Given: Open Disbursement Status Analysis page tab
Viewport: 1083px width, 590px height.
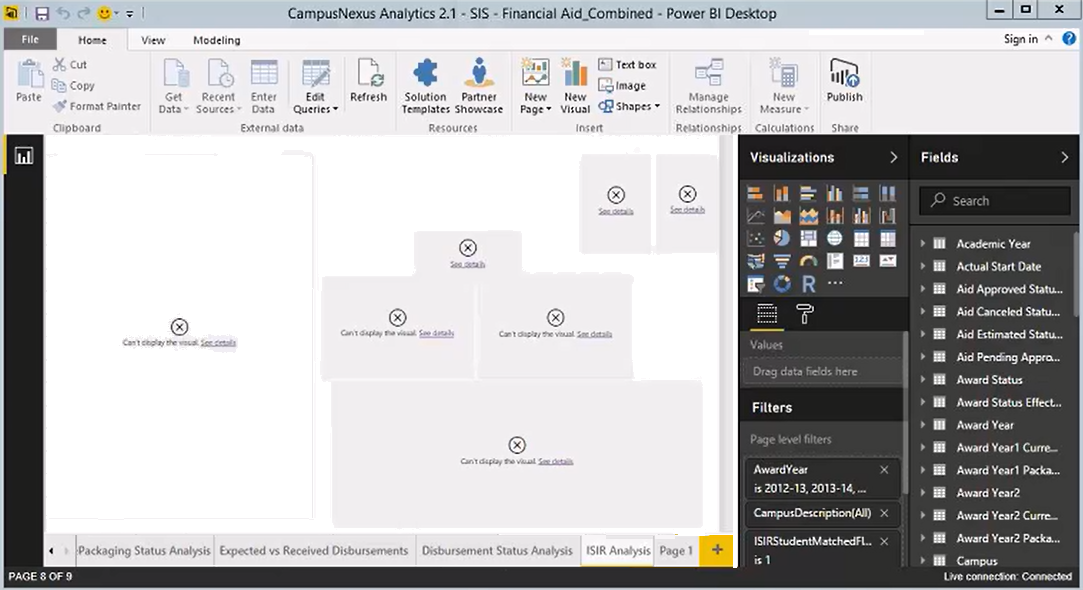Looking at the screenshot, I should [x=497, y=551].
